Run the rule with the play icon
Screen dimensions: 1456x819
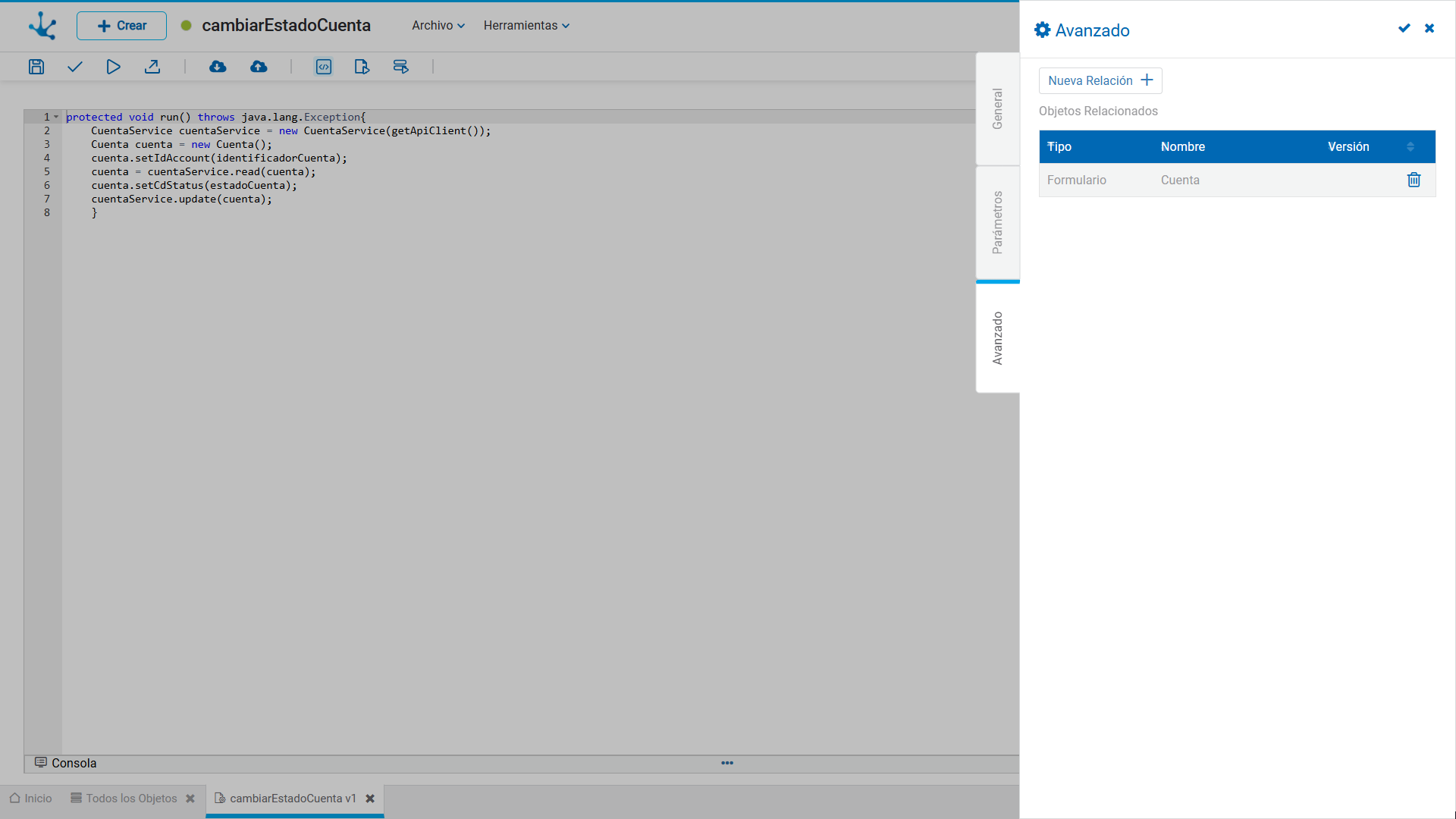pyautogui.click(x=113, y=67)
